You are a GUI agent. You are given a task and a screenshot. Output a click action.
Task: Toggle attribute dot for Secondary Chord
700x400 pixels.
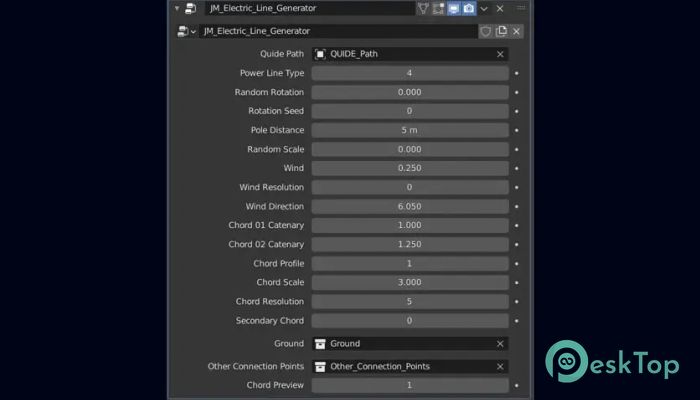(517, 321)
